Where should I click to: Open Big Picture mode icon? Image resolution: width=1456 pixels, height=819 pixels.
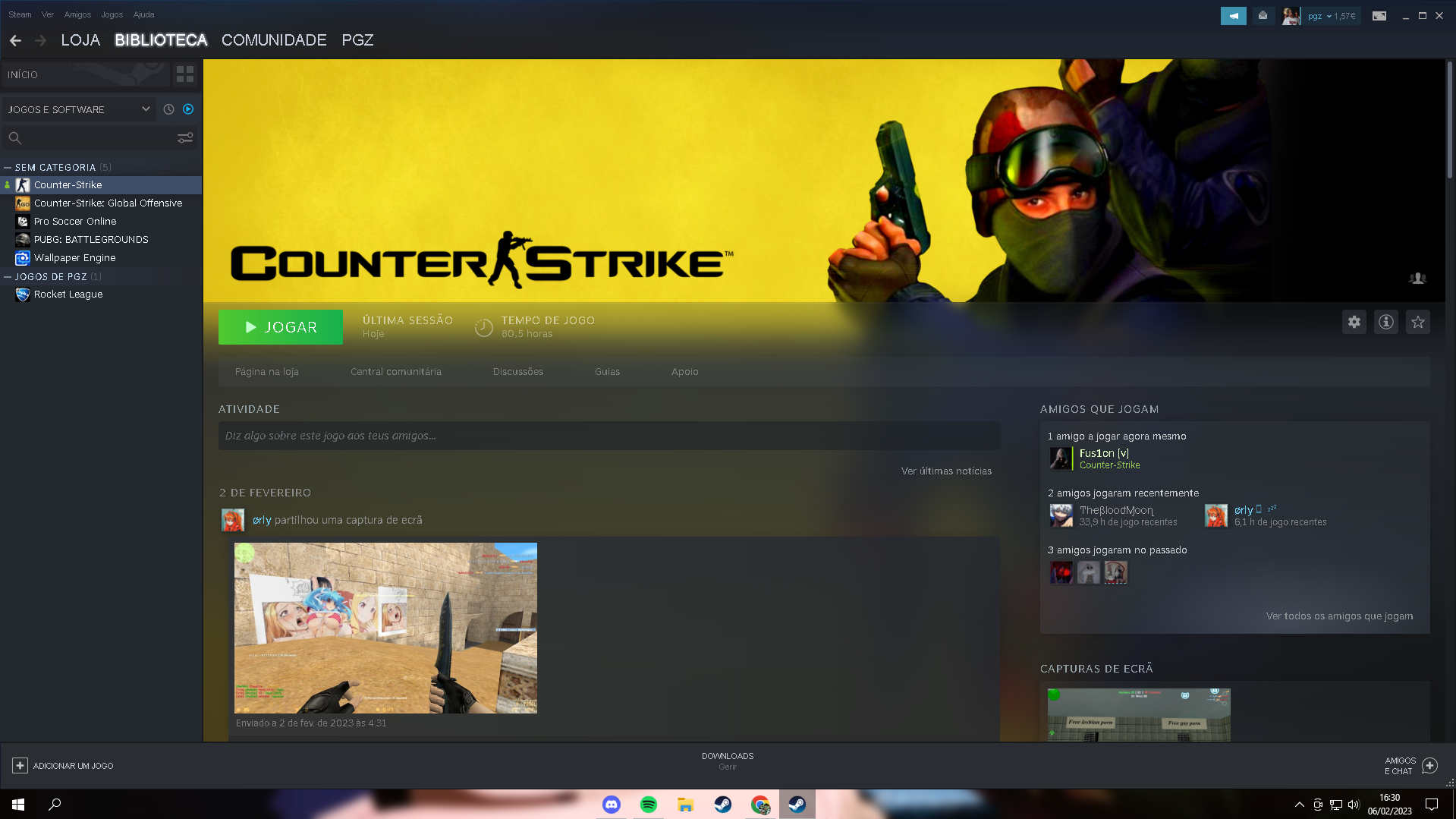tap(1379, 16)
